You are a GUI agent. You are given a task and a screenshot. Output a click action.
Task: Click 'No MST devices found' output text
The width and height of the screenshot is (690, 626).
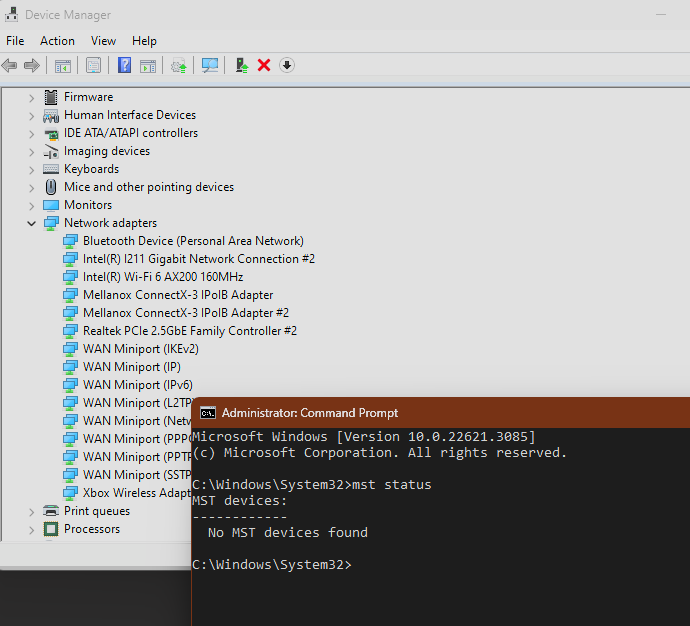(x=288, y=533)
